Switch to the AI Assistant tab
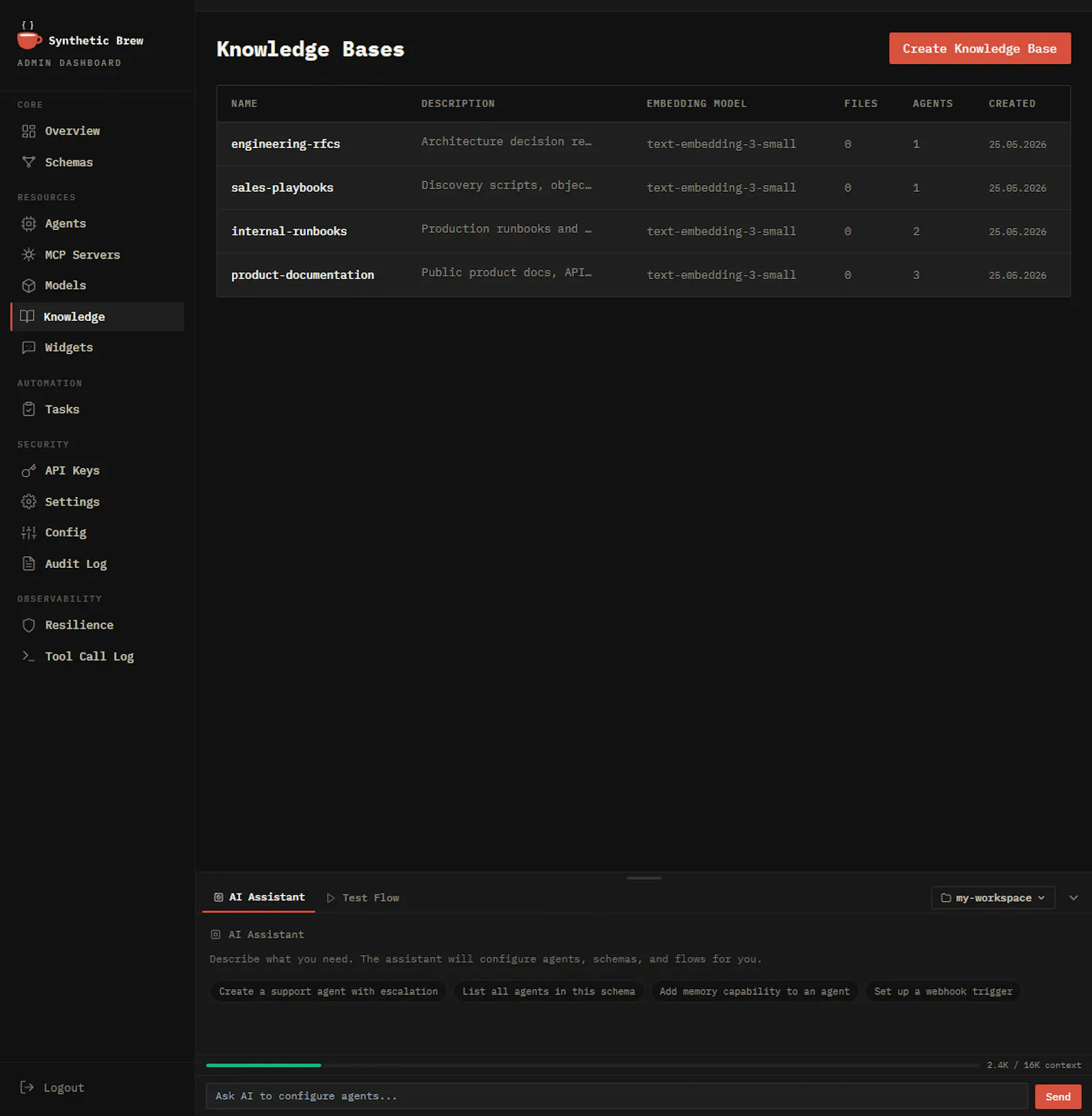The height and width of the screenshot is (1116, 1092). pyautogui.click(x=259, y=898)
